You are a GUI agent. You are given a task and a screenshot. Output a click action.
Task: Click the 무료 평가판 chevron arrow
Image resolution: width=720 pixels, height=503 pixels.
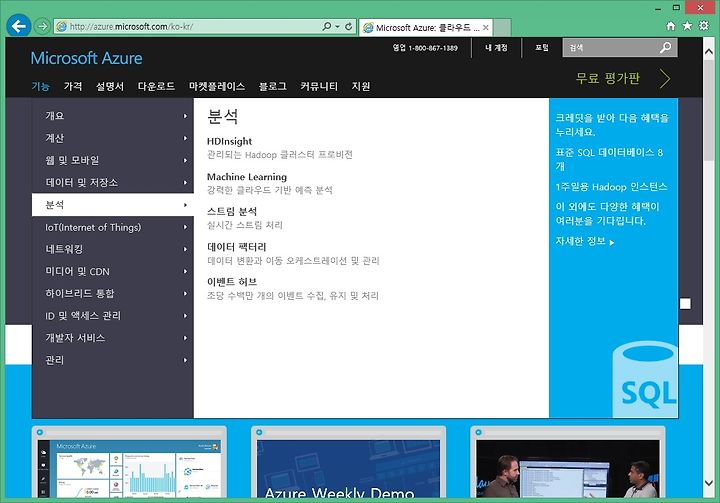(665, 79)
